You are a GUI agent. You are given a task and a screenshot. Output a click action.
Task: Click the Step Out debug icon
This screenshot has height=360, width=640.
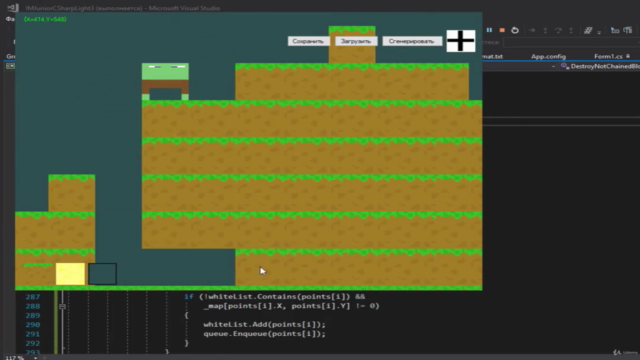(x=571, y=30)
